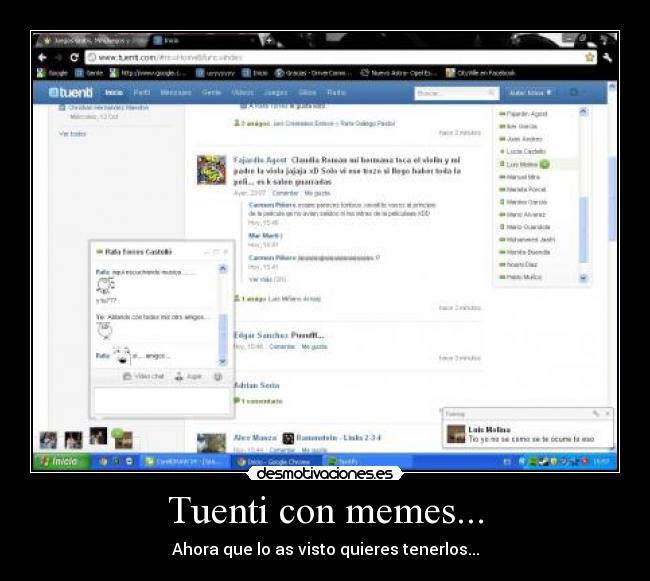Select the Inicio menu in Tuenti bar
This screenshot has height=581, width=650.
[114, 92]
